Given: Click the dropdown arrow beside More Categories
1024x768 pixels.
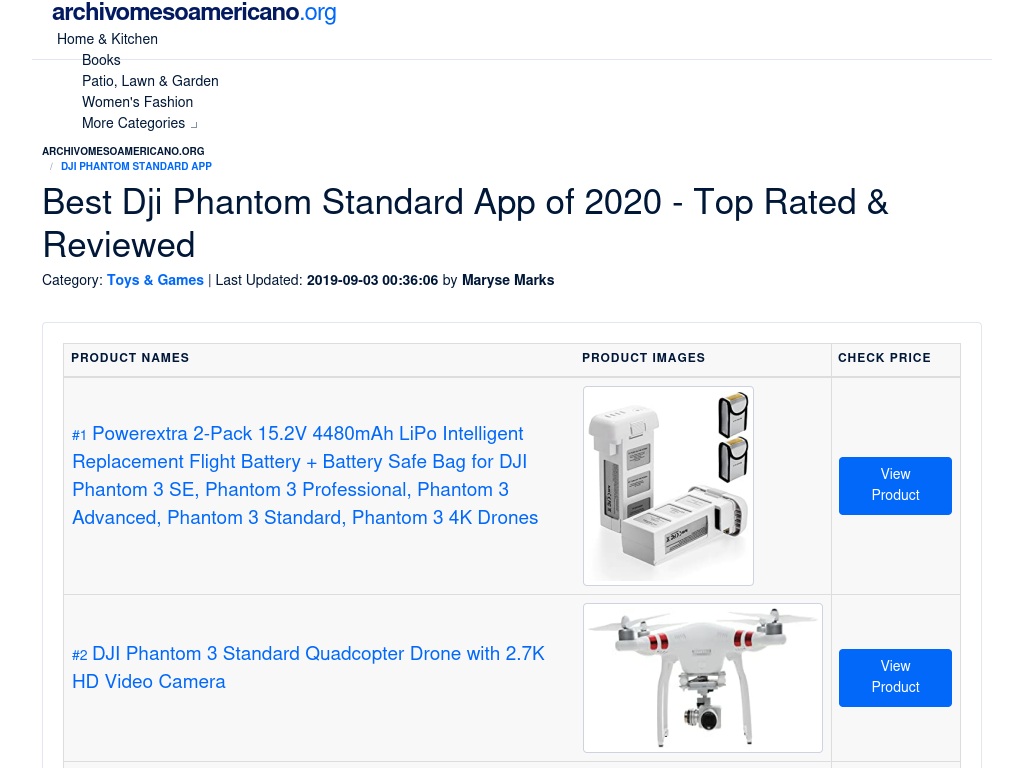Looking at the screenshot, I should click(x=194, y=125).
